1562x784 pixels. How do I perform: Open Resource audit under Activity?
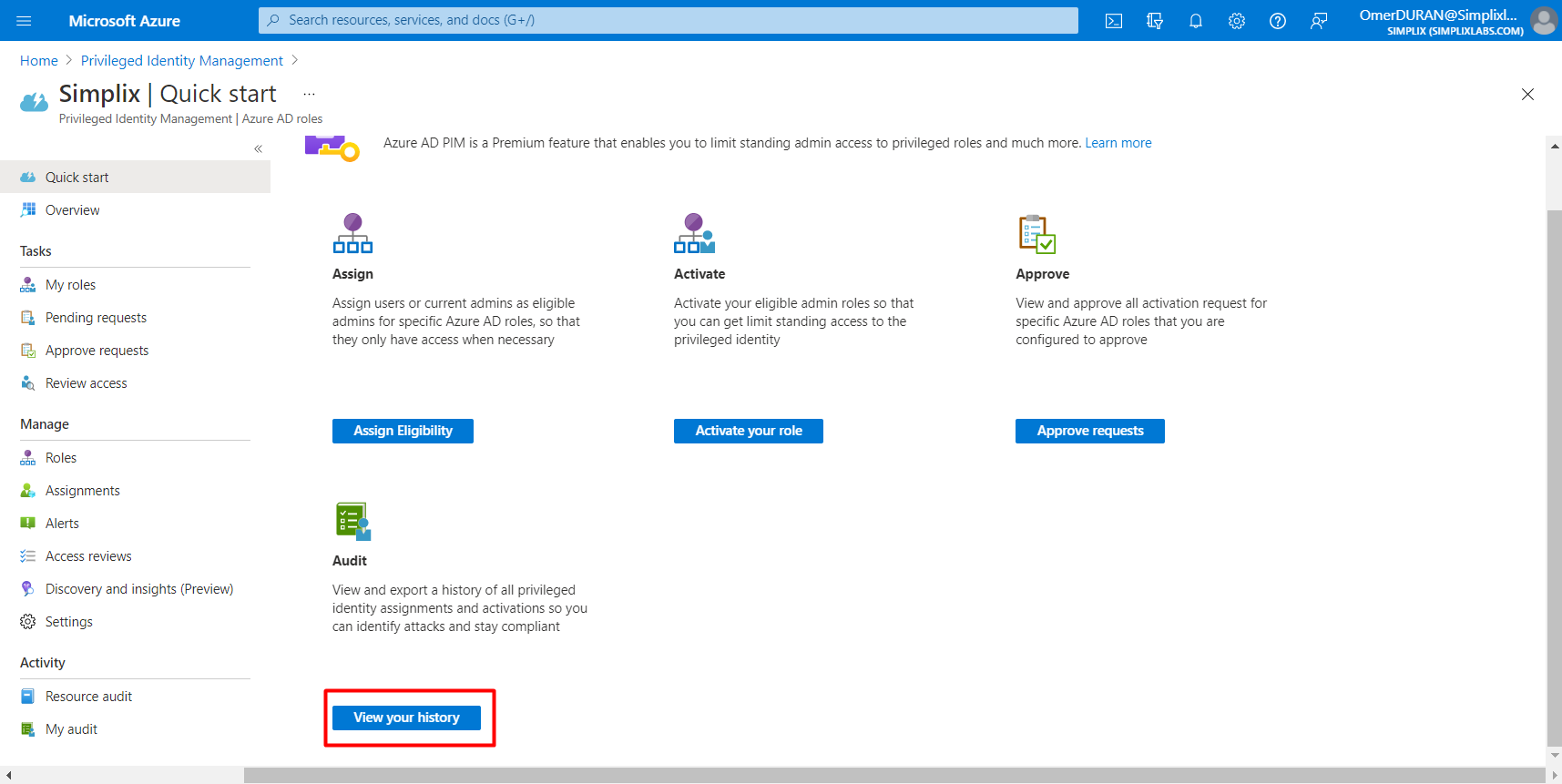pyautogui.click(x=135, y=697)
